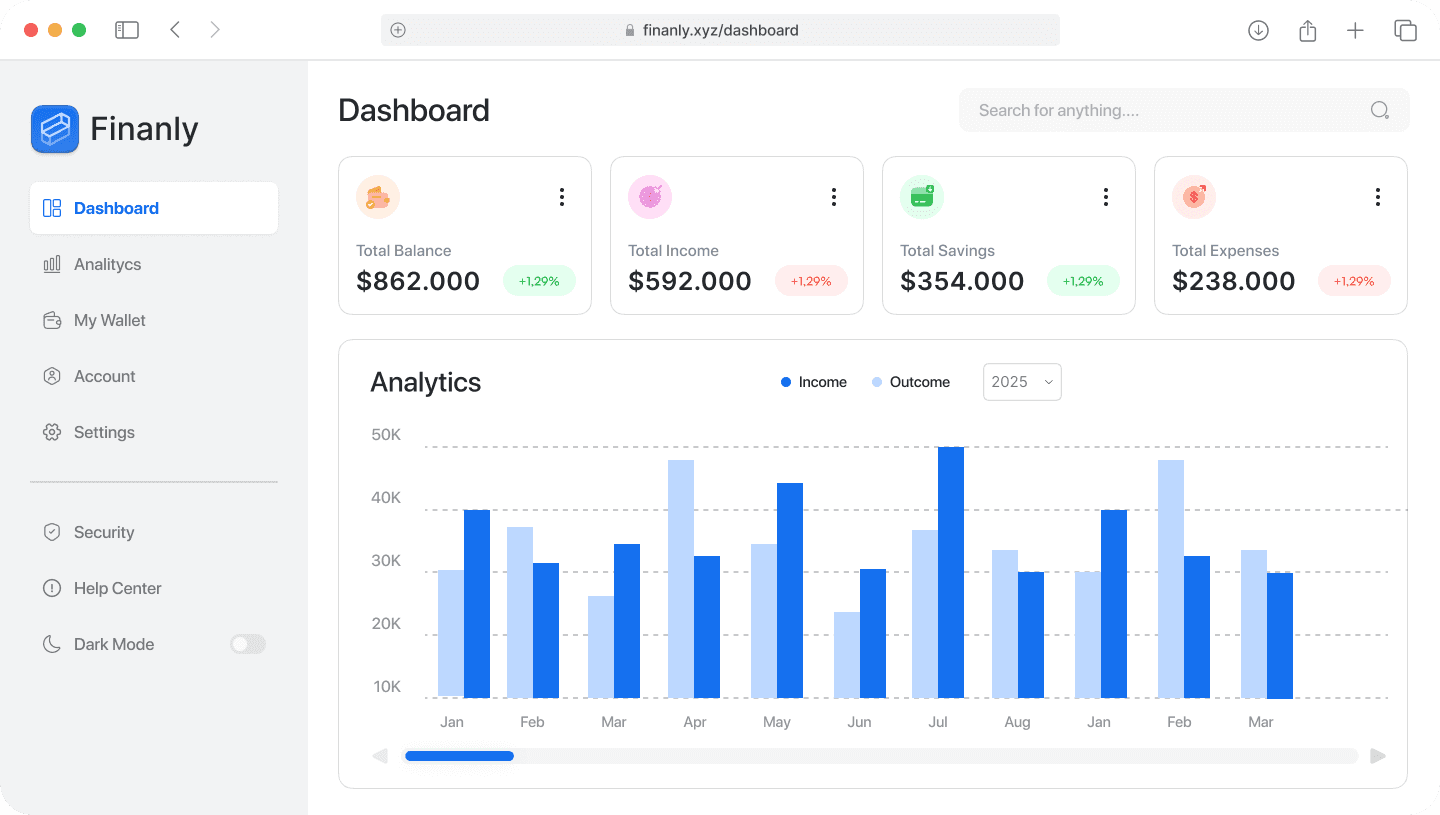Click the Total Savings card icon
1440x815 pixels.
921,197
